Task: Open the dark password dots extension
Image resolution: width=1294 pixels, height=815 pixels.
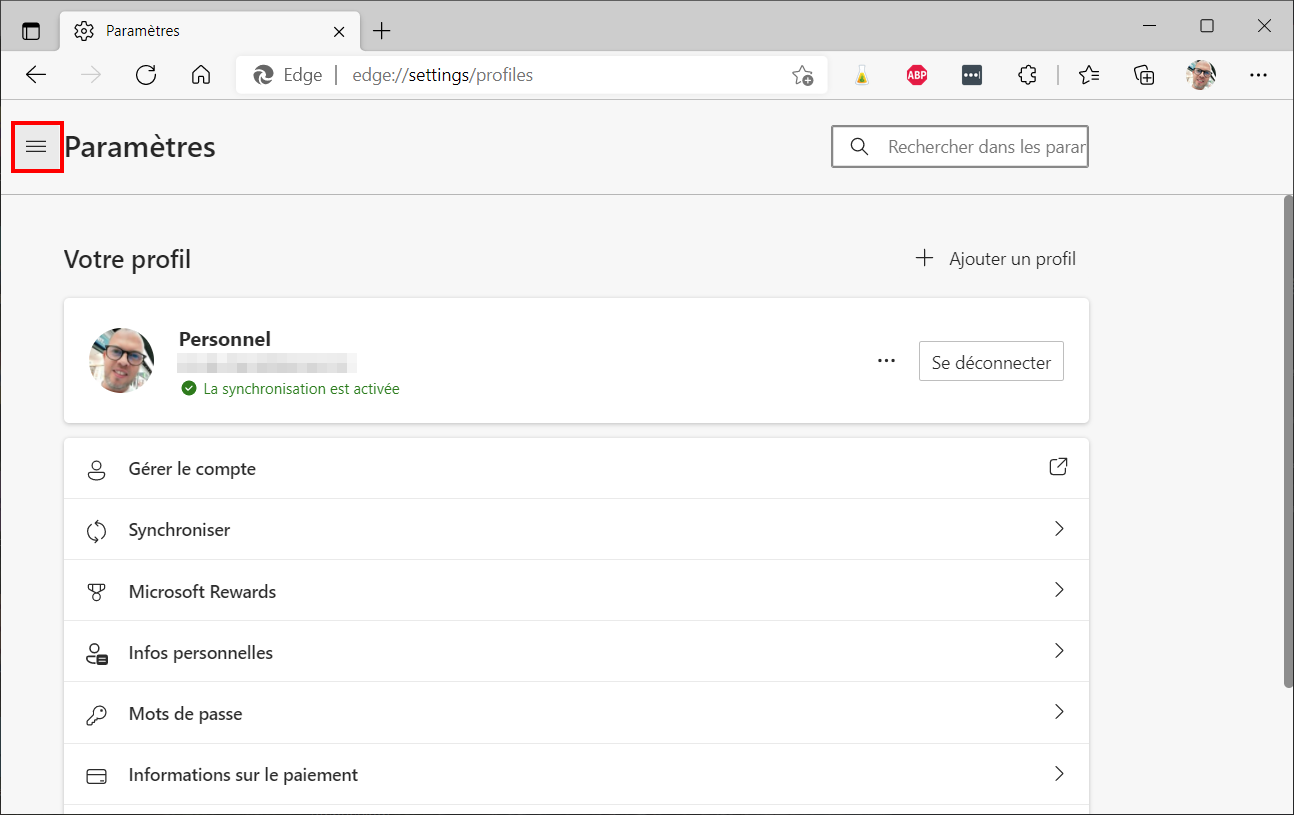Action: [972, 75]
